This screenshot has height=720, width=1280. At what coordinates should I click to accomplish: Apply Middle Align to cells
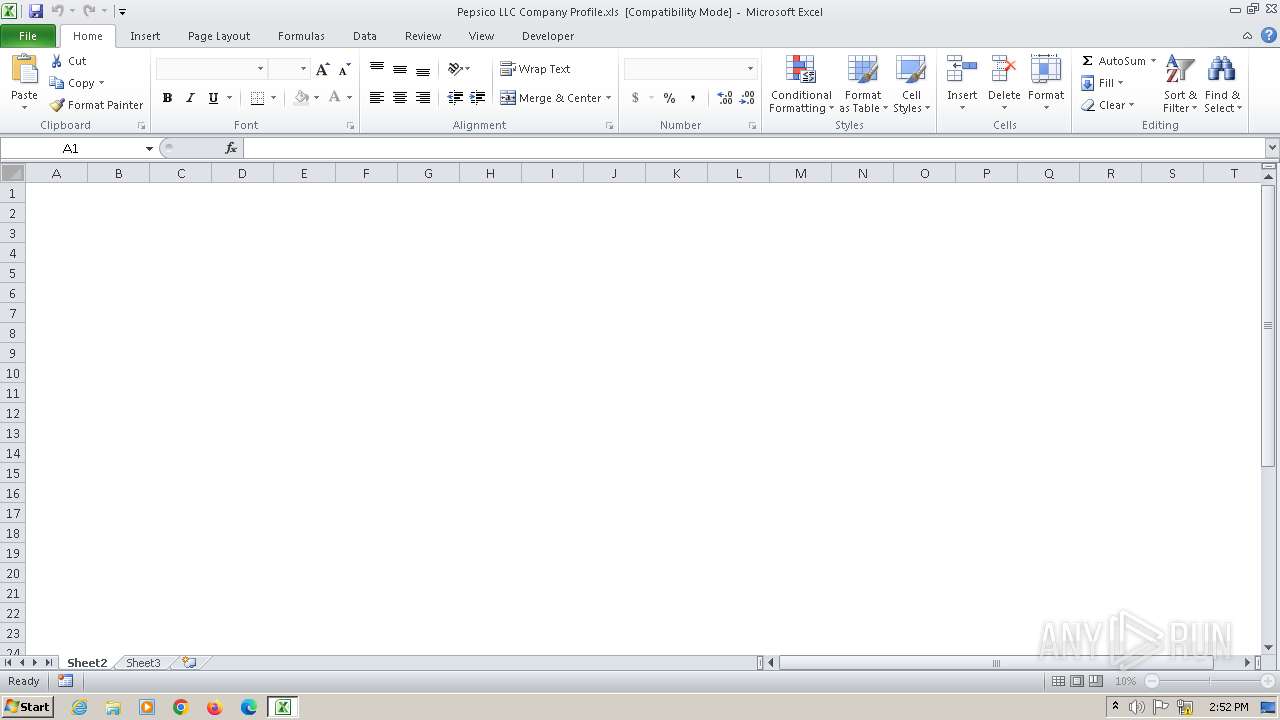(400, 69)
